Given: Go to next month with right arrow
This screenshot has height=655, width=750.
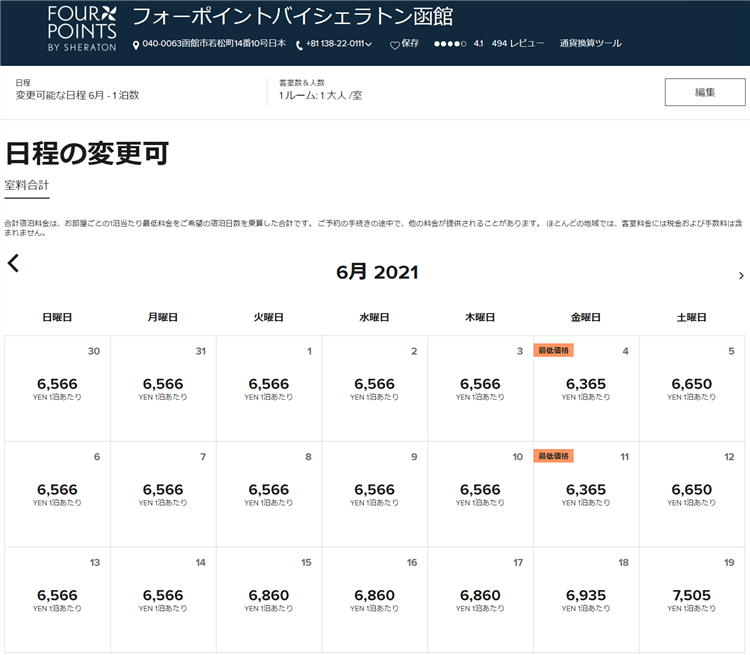Looking at the screenshot, I should [740, 275].
